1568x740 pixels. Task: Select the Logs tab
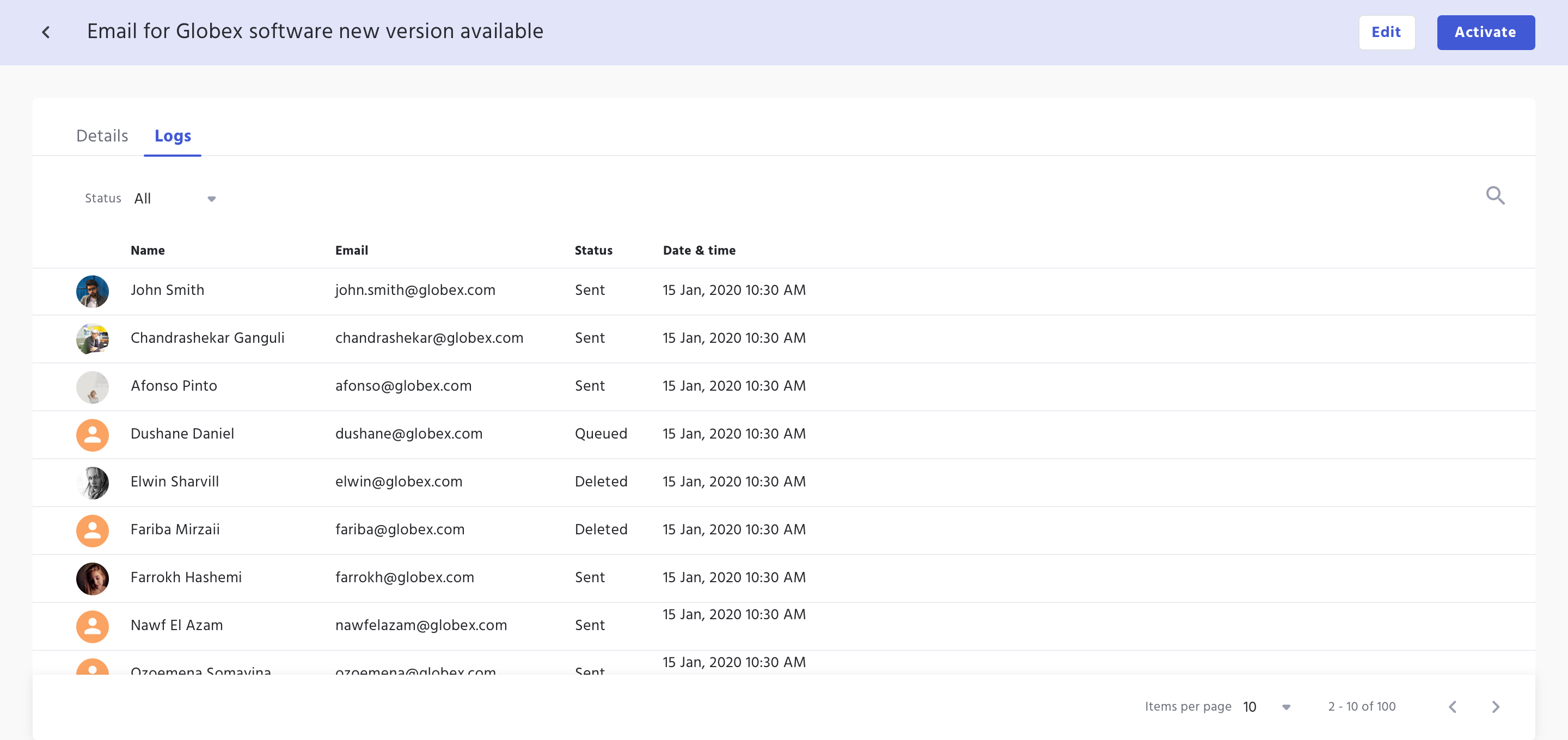coord(173,135)
